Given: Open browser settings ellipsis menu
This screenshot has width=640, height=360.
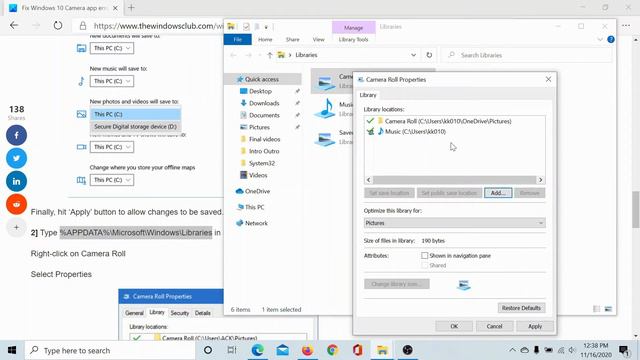Looking at the screenshot, I should (626, 25).
